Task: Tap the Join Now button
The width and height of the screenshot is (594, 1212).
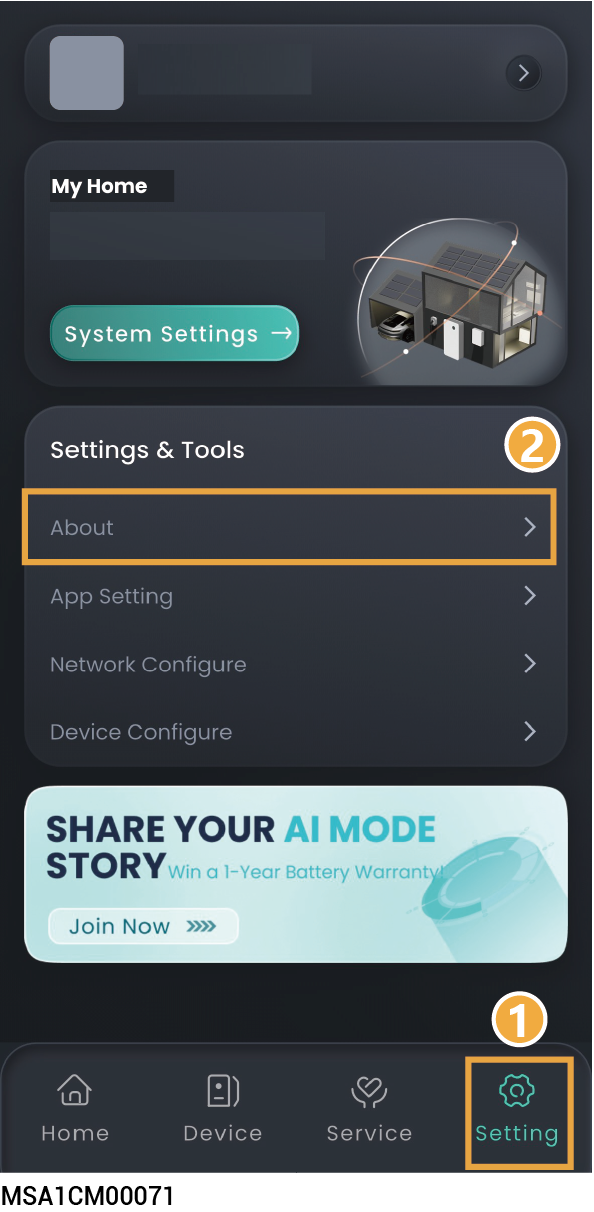Action: click(143, 926)
